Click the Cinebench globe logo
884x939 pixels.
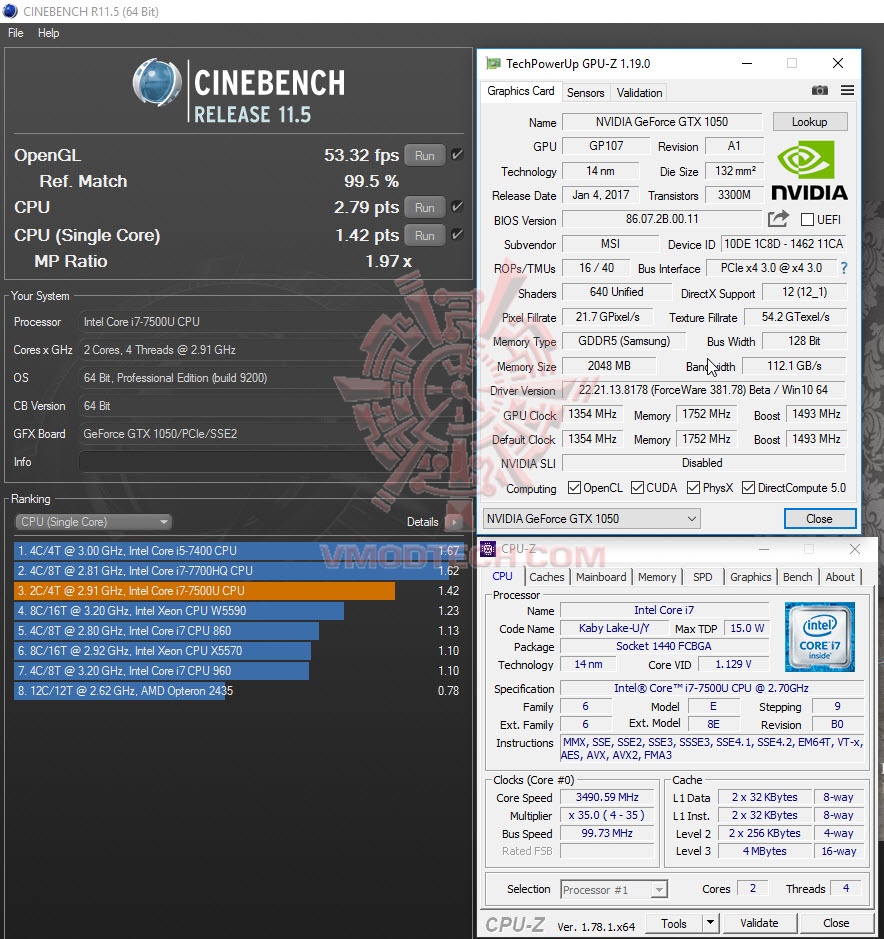[157, 82]
